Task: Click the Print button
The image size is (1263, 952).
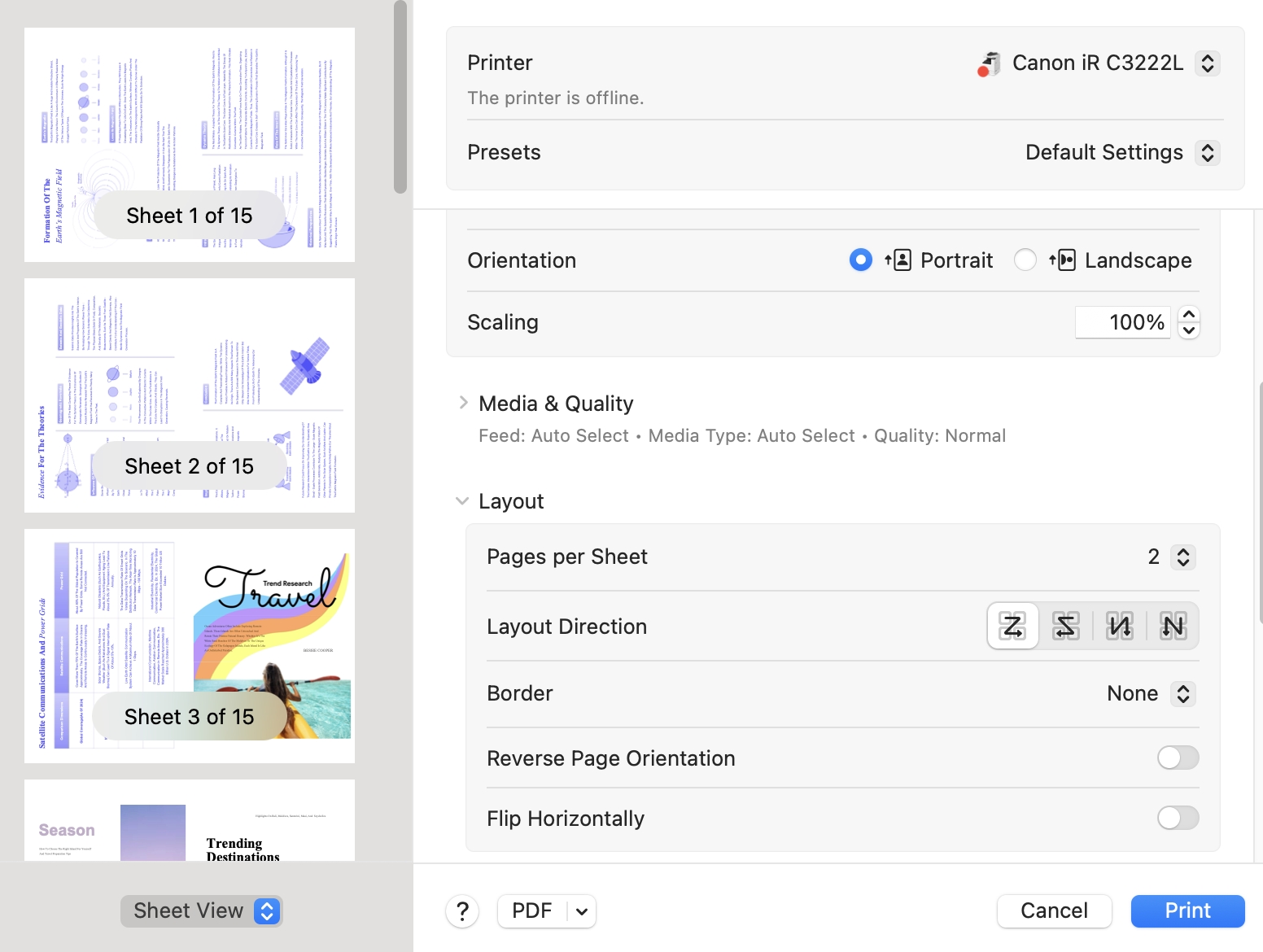Action: [1188, 911]
